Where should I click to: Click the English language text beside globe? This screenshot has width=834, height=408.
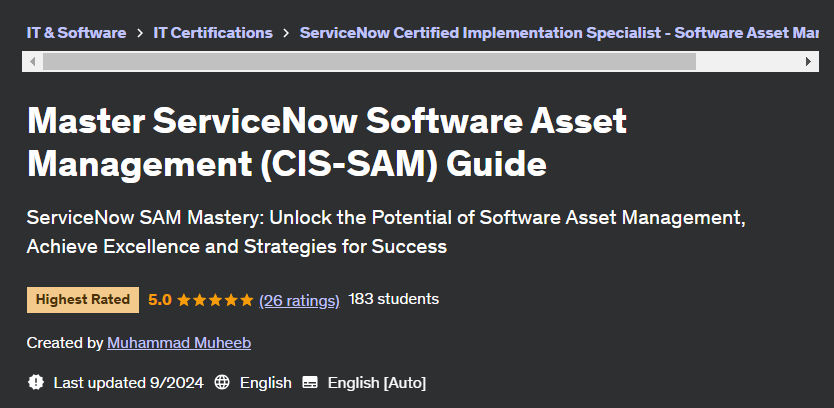tap(265, 382)
